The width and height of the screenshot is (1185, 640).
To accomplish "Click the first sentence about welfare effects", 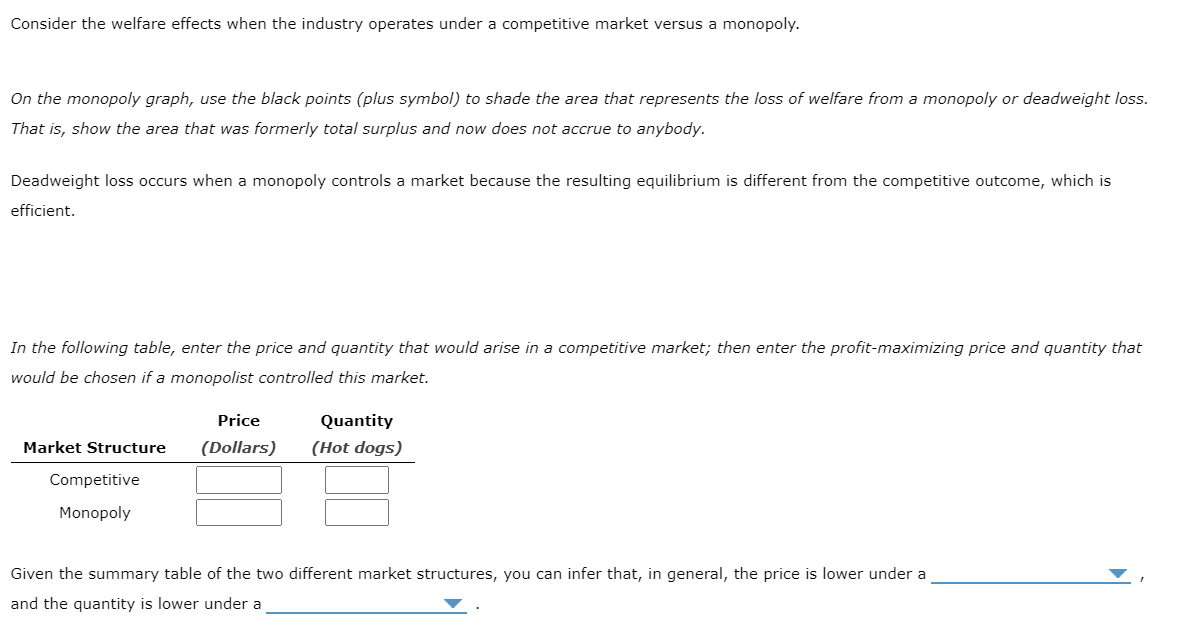I will click(x=404, y=23).
